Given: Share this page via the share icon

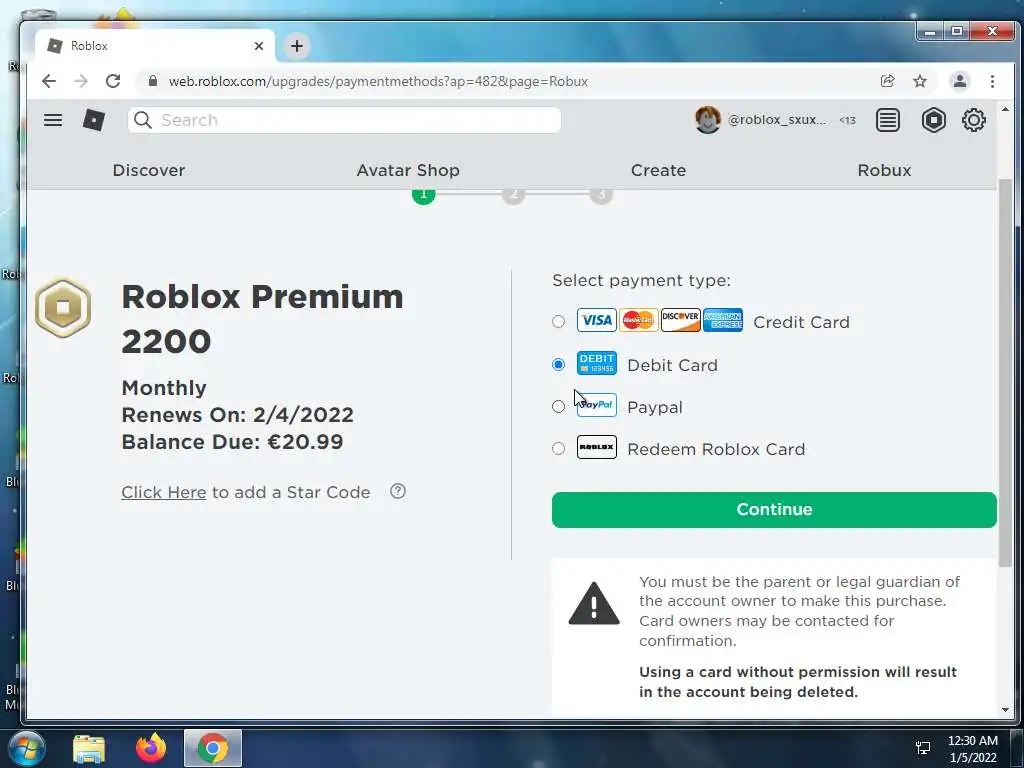Looking at the screenshot, I should [887, 81].
